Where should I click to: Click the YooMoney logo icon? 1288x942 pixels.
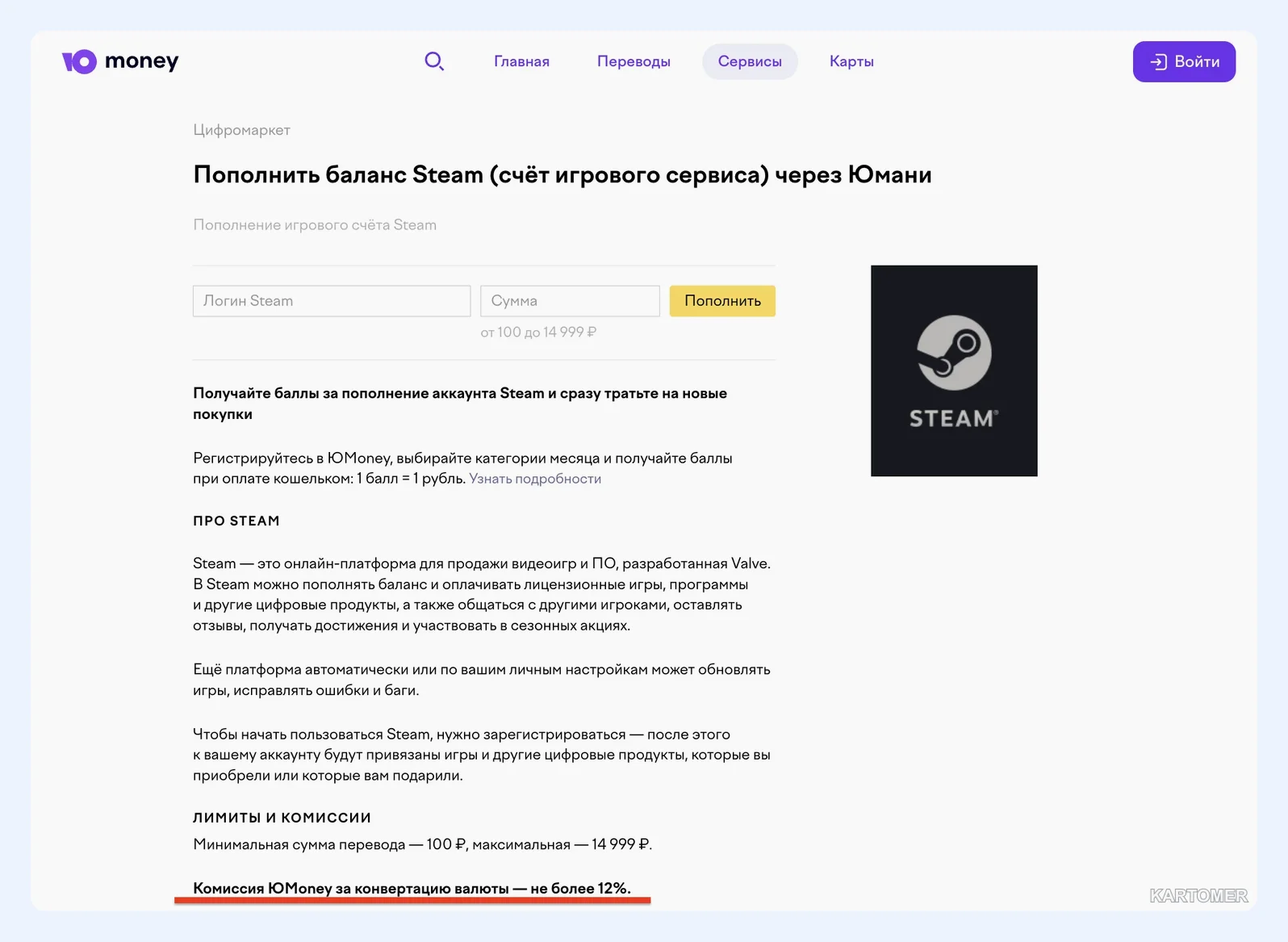tap(79, 61)
